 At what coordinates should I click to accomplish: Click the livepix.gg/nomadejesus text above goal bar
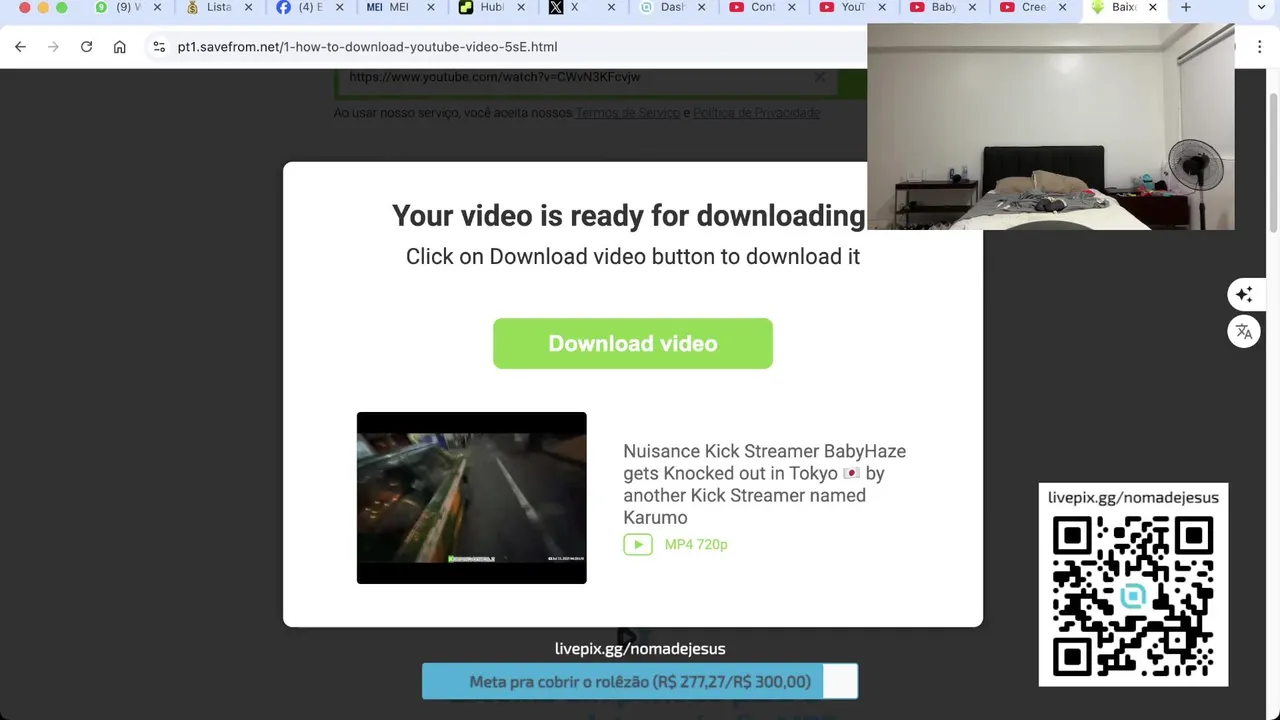click(x=640, y=649)
